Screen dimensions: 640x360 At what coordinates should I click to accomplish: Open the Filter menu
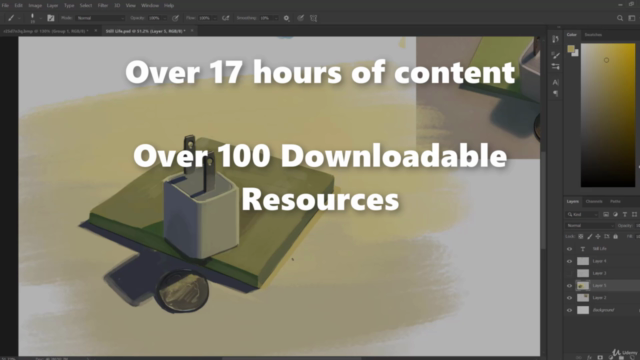[103, 5]
